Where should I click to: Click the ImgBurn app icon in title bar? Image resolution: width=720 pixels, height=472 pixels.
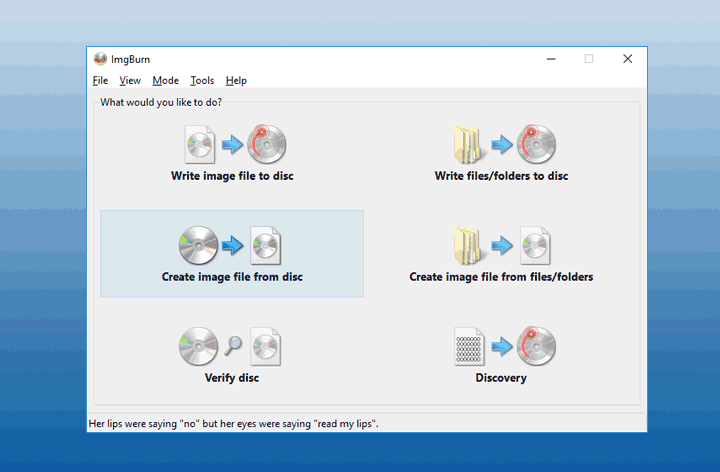pos(100,59)
